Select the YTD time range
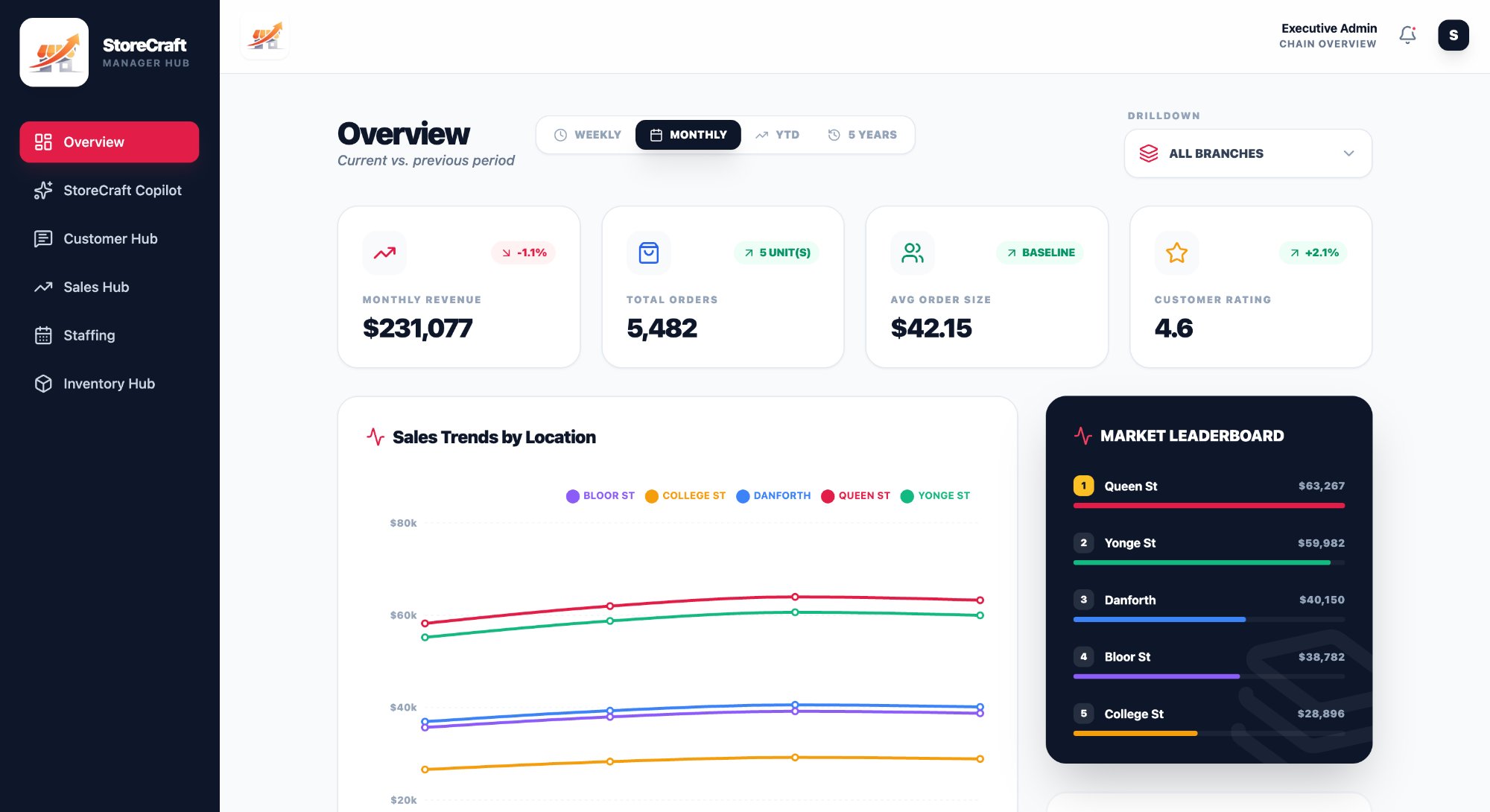The width and height of the screenshot is (1490, 812). coord(777,135)
